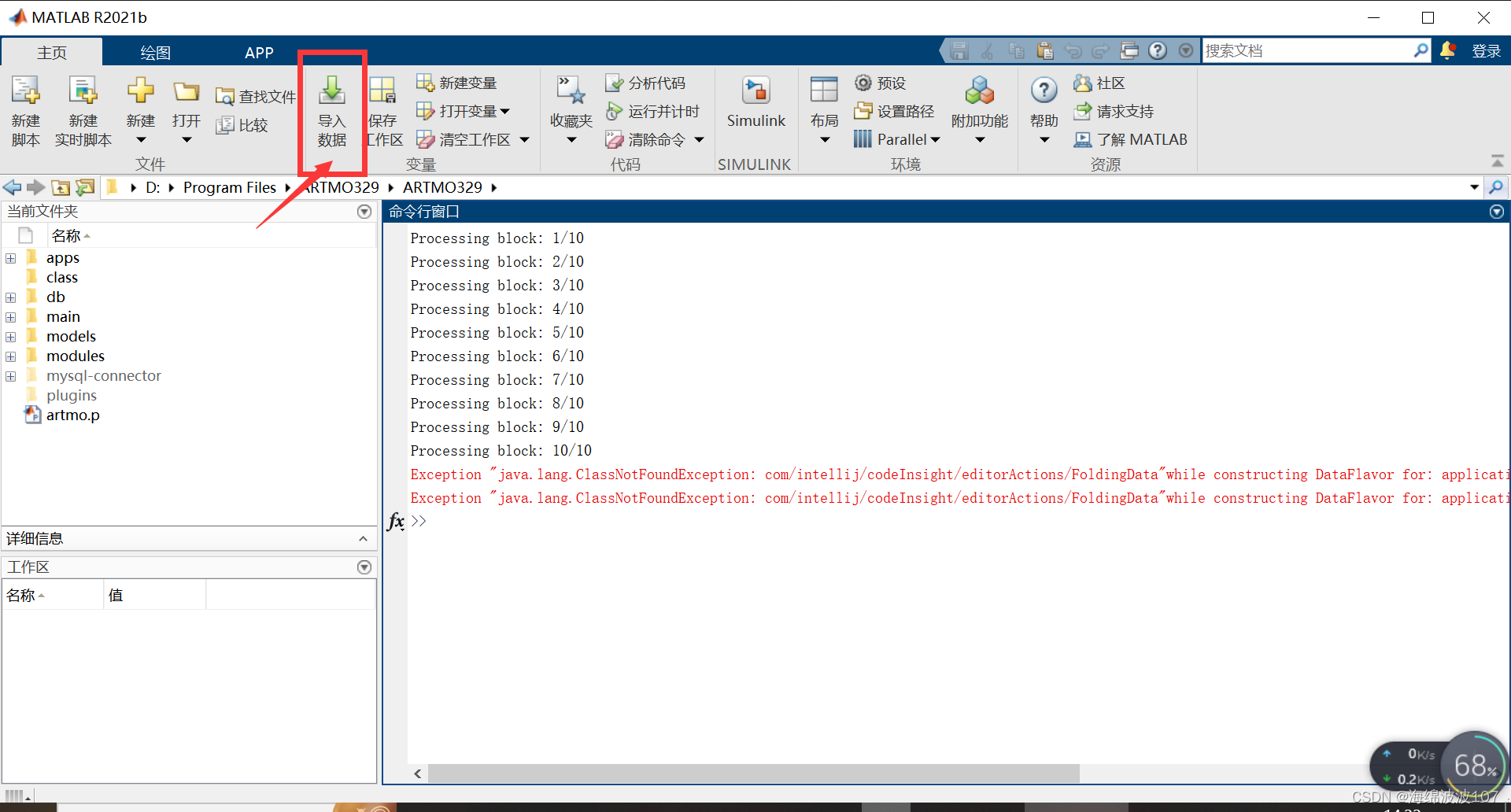Viewport: 1511px width, 812px height.
Task: Launch Simulink
Action: (x=755, y=102)
